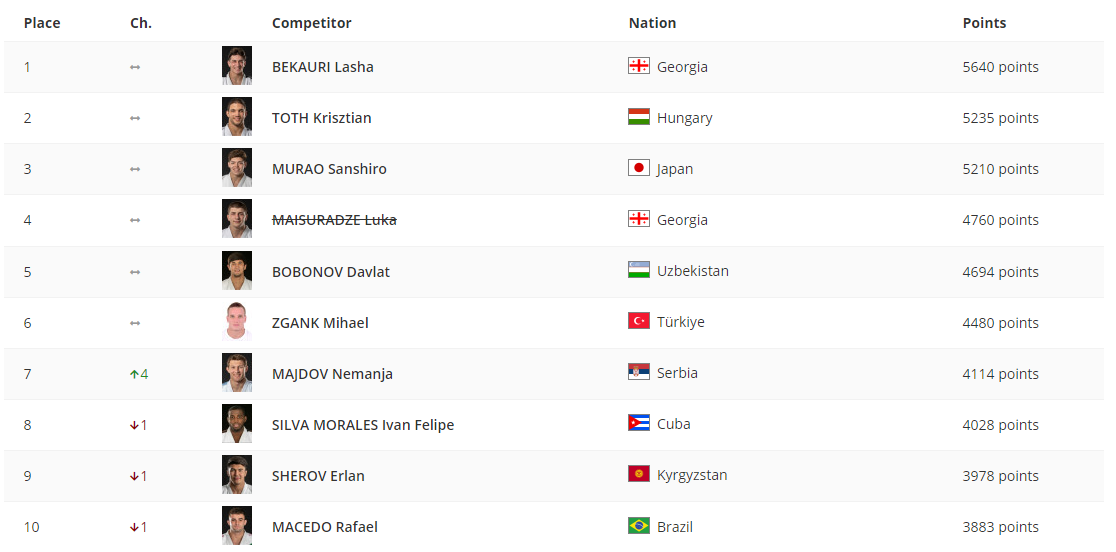Open BEKAURI Lasha's profile link

pyautogui.click(x=322, y=67)
